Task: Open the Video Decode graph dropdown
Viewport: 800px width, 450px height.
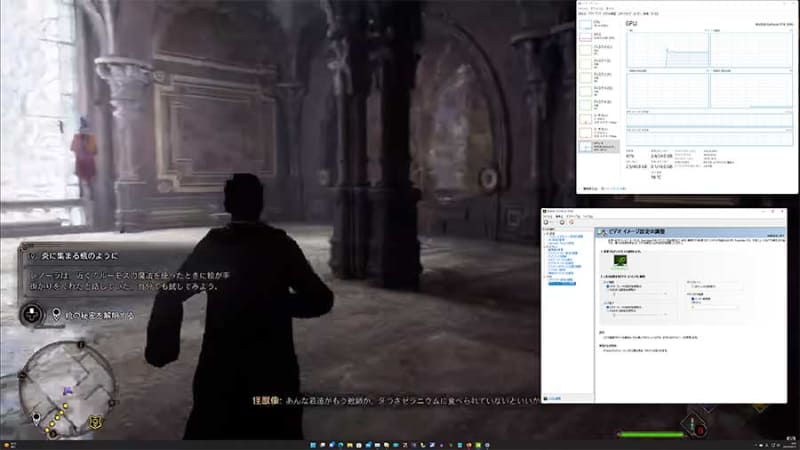Action: [x=721, y=71]
